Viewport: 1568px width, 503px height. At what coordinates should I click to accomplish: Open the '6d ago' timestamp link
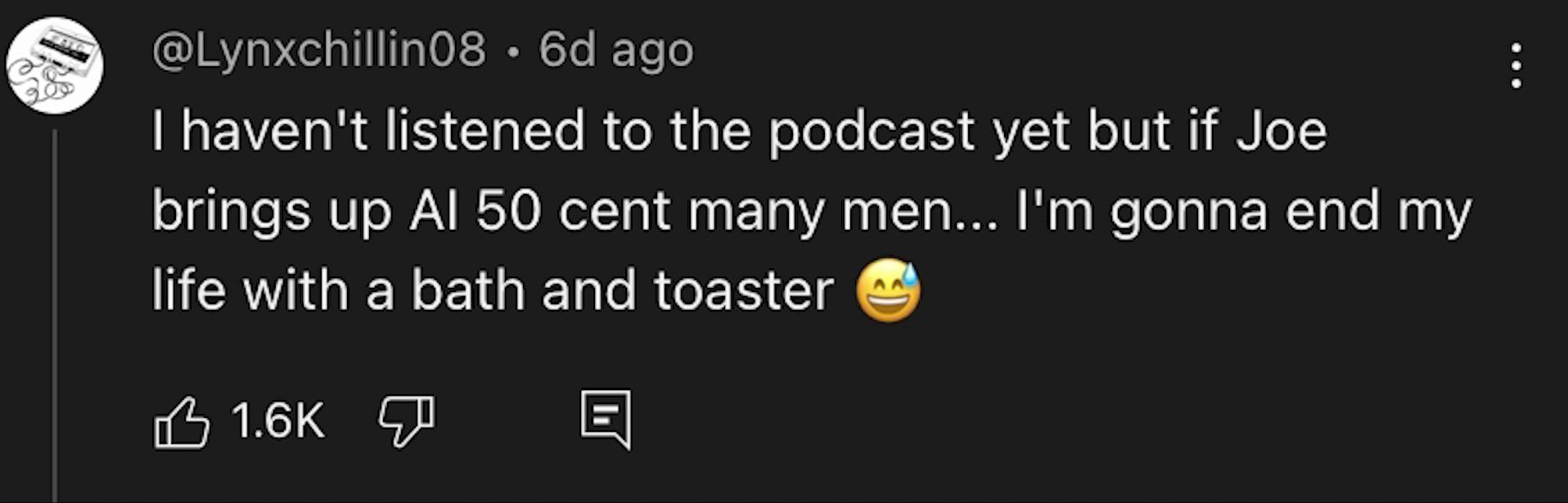tap(615, 50)
